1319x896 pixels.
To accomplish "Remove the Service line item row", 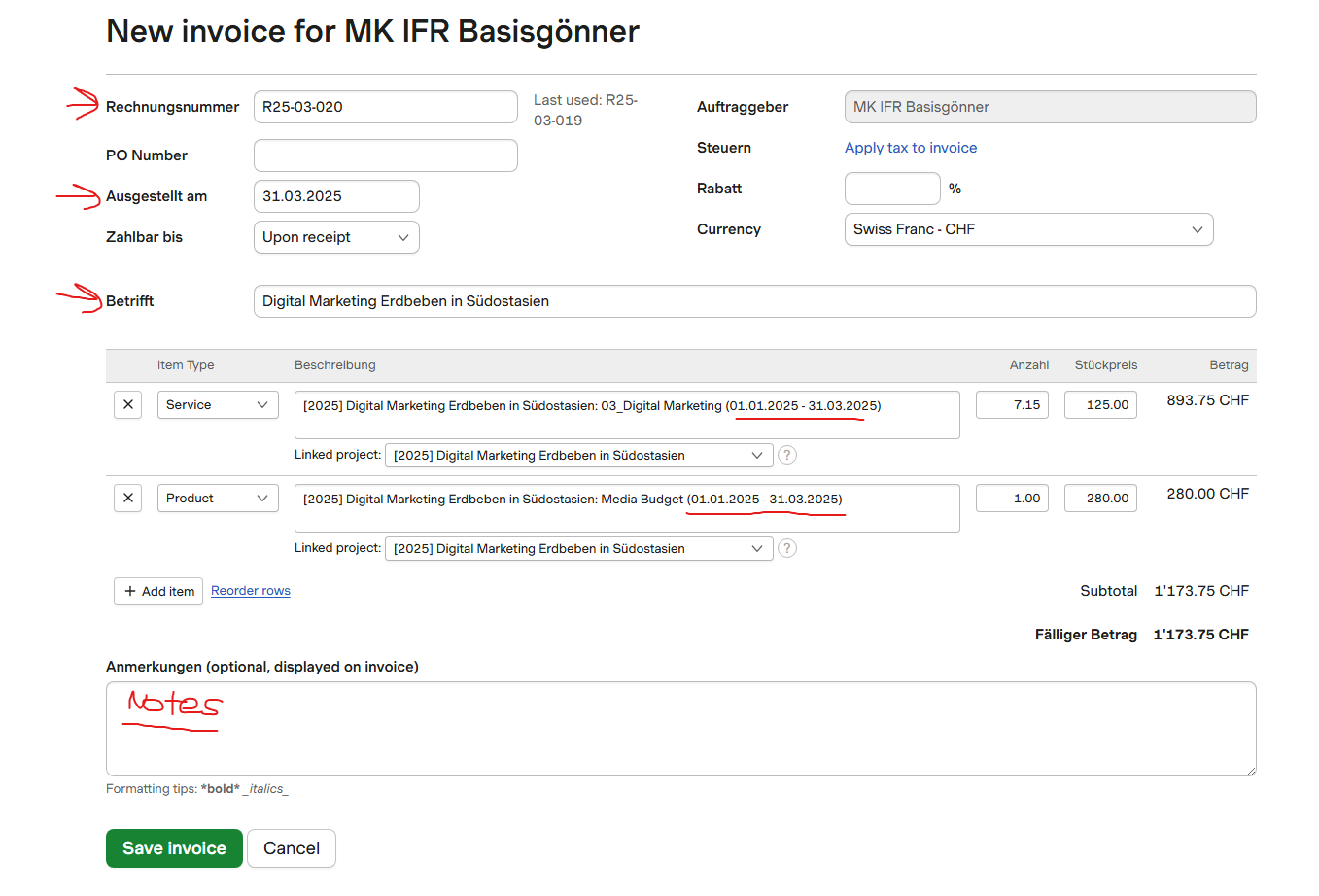I will point(128,405).
